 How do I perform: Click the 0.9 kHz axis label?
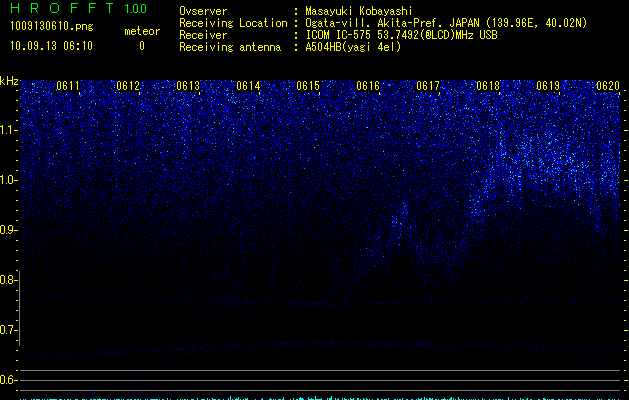pyautogui.click(x=8, y=230)
